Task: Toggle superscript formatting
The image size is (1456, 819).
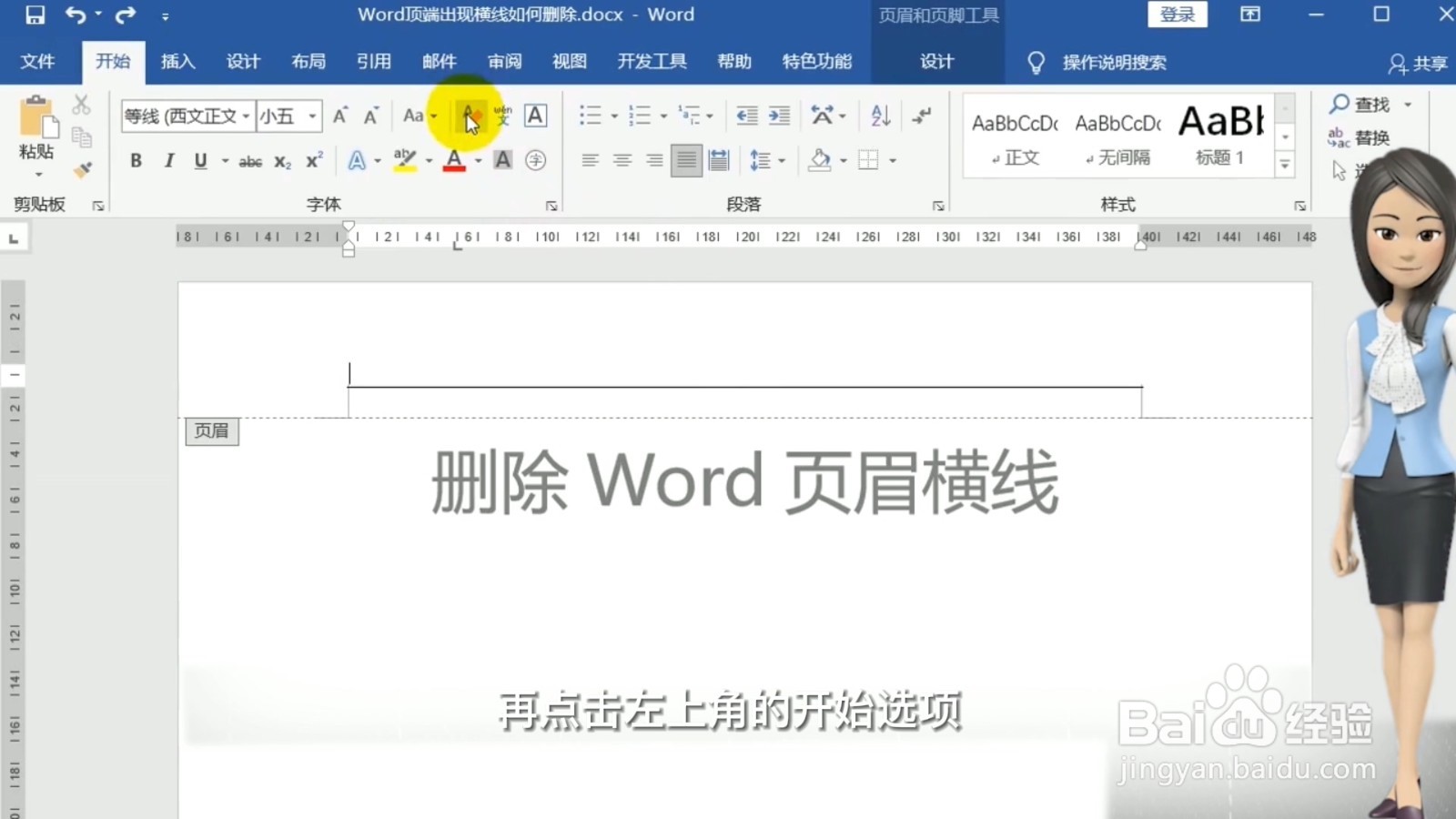Action: 314,161
